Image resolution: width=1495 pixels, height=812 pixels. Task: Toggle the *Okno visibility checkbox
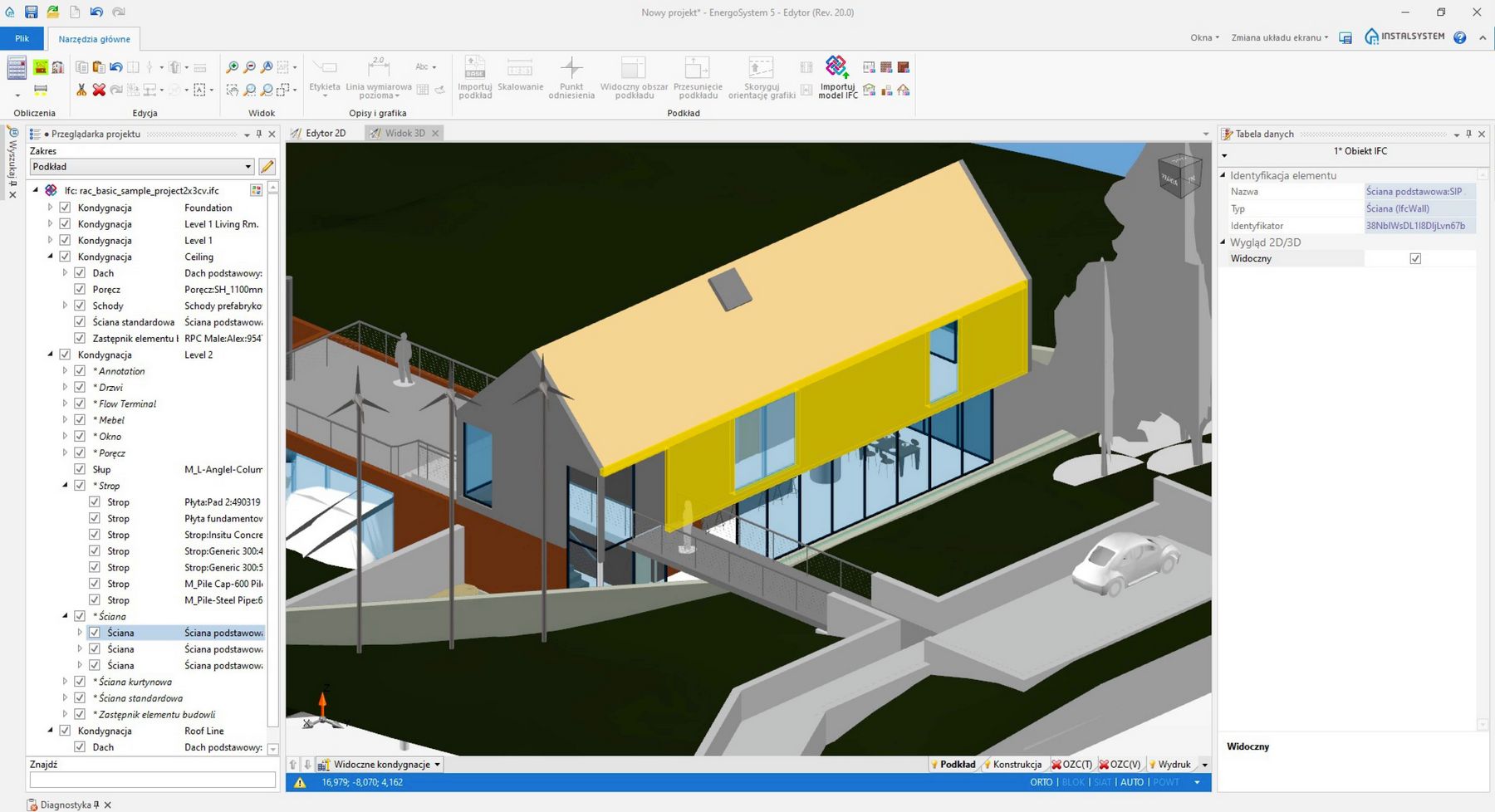[80, 437]
